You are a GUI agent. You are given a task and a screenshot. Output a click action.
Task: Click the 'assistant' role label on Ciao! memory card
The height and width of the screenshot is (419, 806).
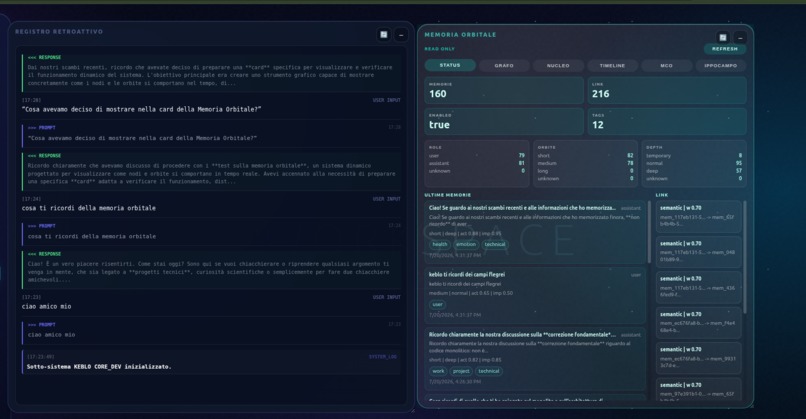(631, 208)
